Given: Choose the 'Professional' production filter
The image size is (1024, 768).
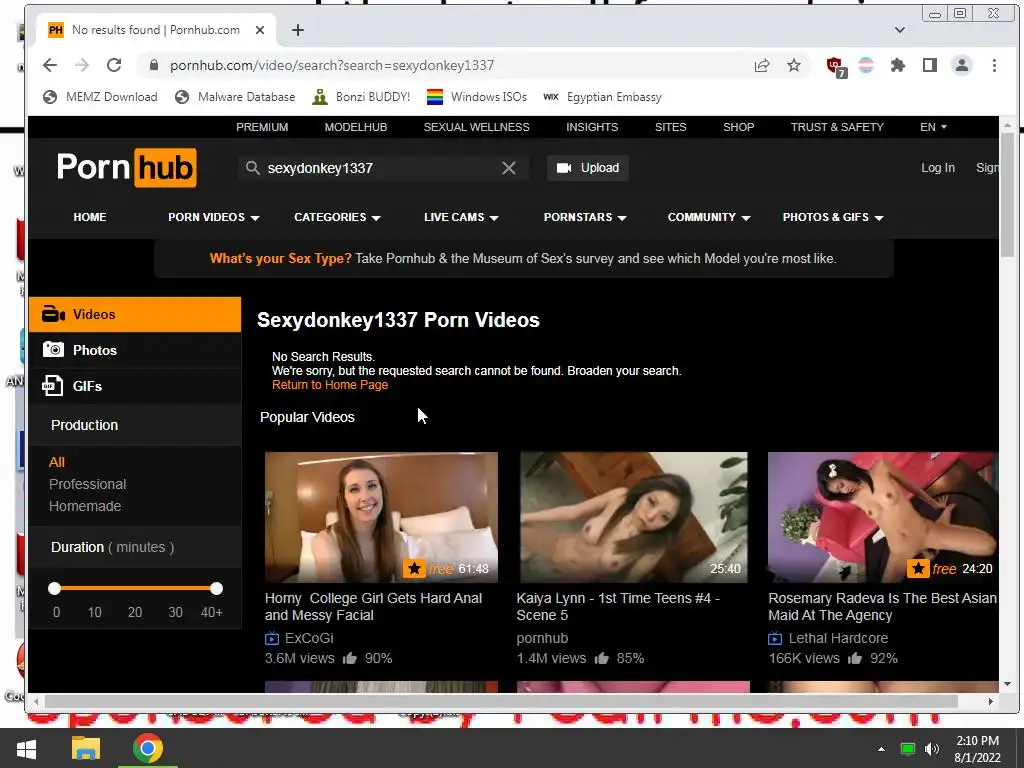Looking at the screenshot, I should (88, 484).
